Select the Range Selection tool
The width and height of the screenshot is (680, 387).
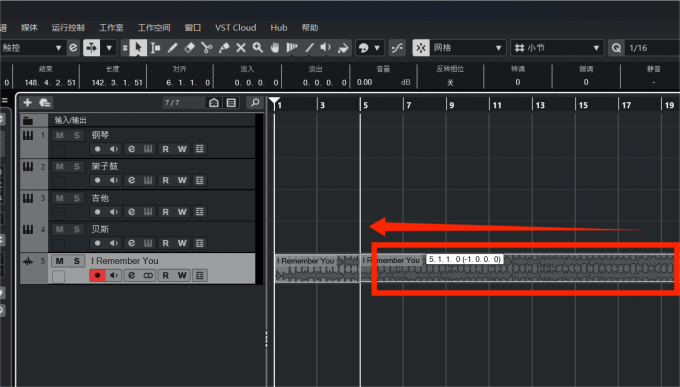155,48
